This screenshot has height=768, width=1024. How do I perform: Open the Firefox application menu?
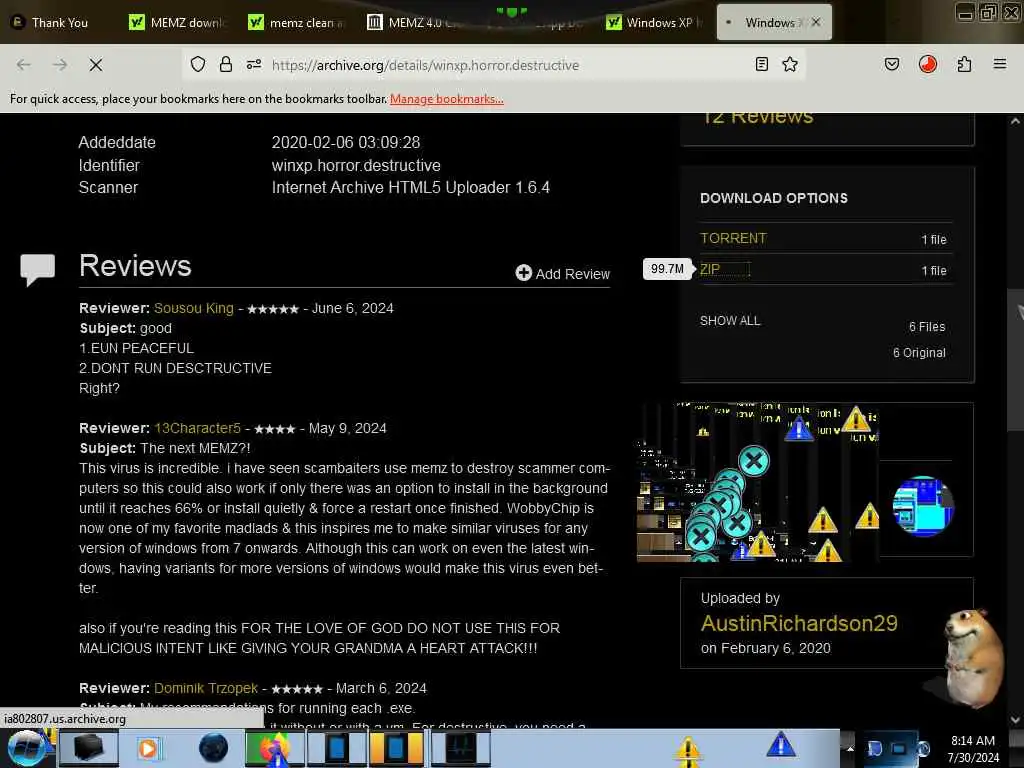click(x=999, y=64)
